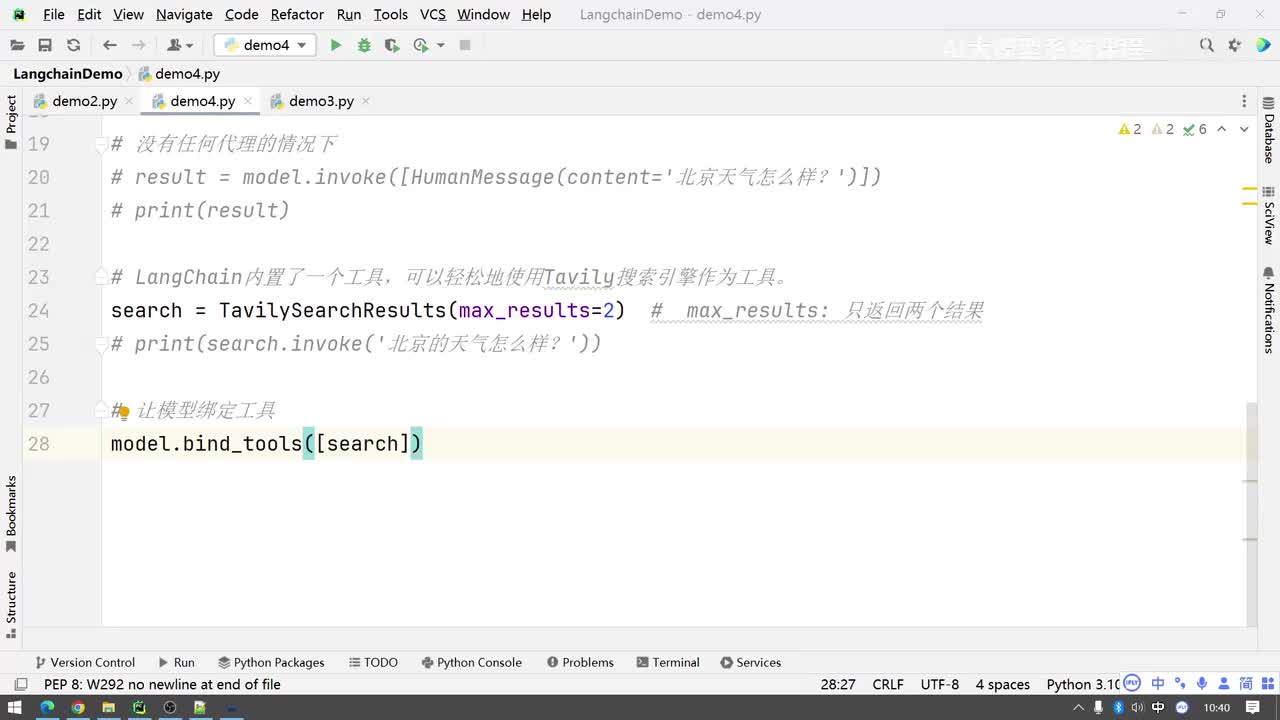Screen dimensions: 1280x720
Task: Open the Window menu
Action: pyautogui.click(x=483, y=14)
